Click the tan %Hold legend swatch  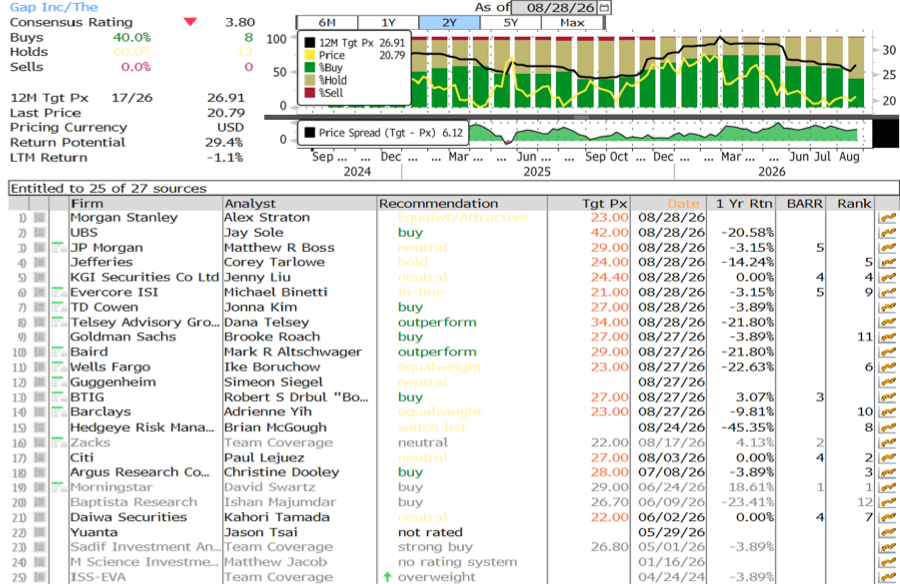click(x=310, y=80)
